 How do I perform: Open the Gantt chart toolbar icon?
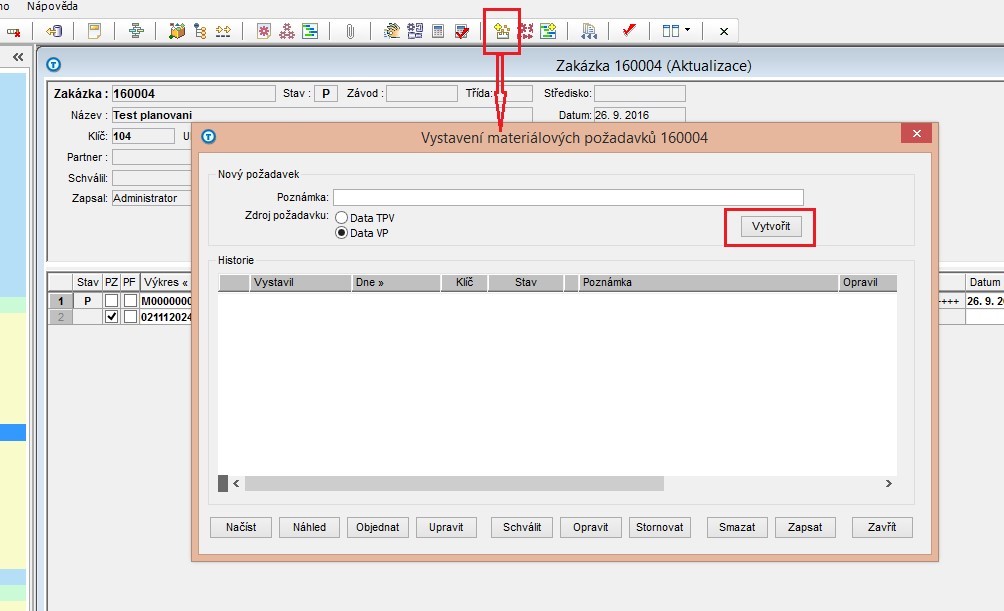[x=310, y=31]
